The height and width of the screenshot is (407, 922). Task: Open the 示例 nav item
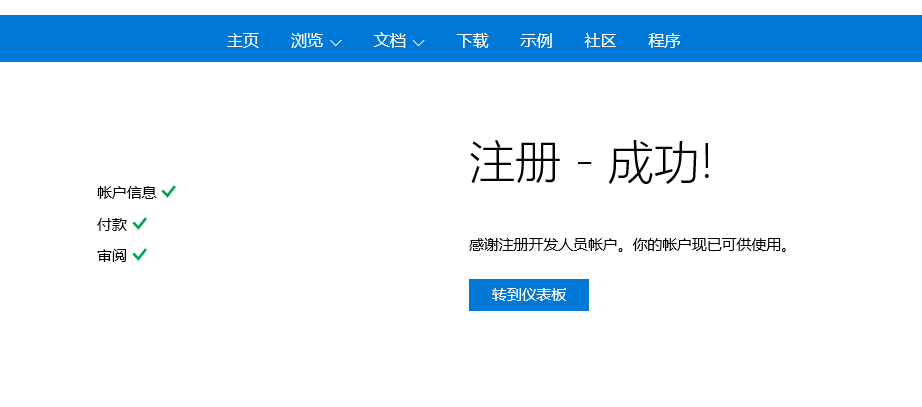pos(536,41)
